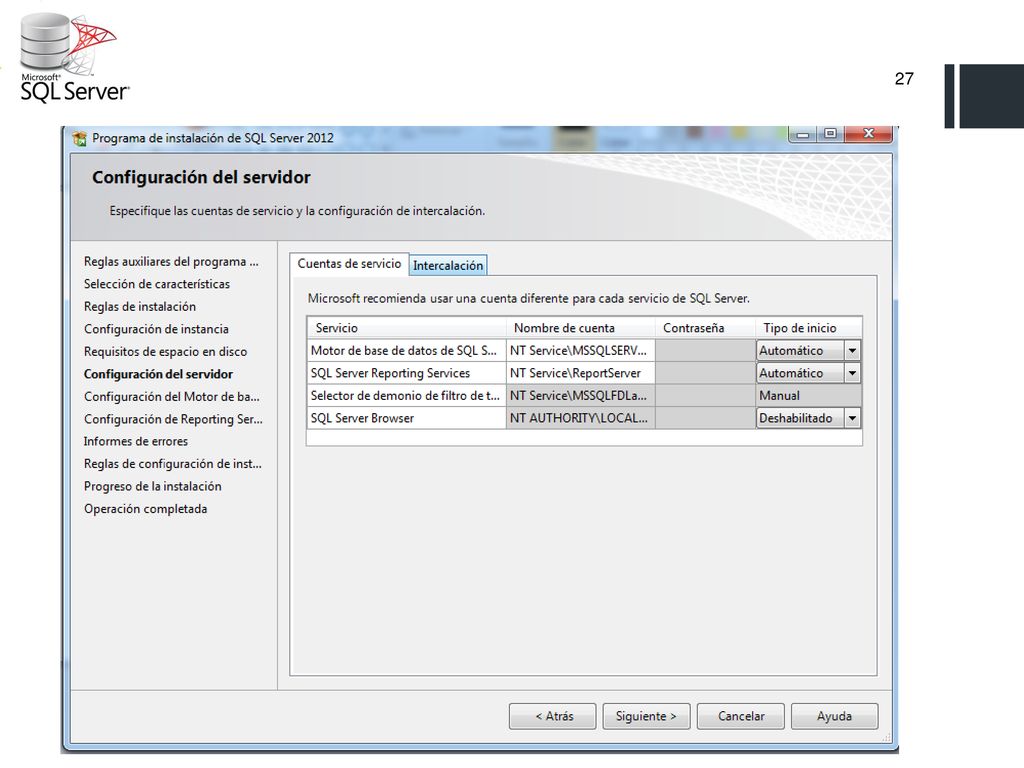The image size is (1024, 768).
Task: Edit account name NT Service\MSSQLSERV...
Action: coord(581,351)
